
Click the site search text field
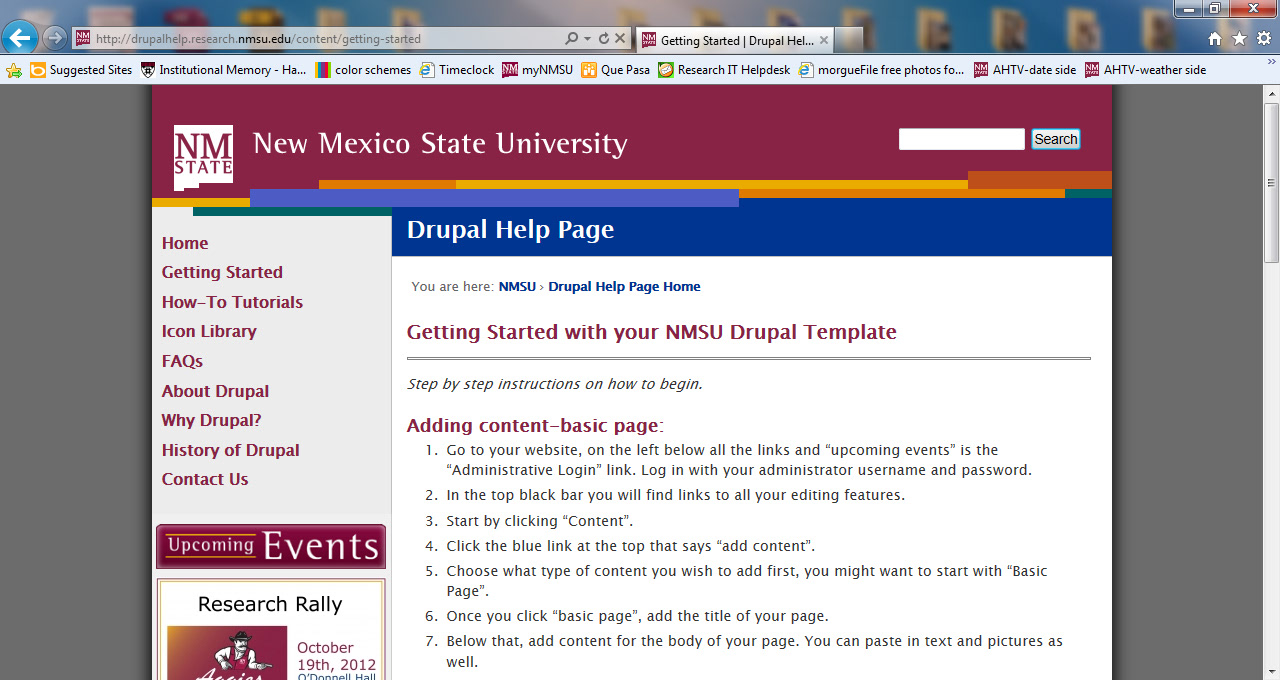click(x=962, y=139)
